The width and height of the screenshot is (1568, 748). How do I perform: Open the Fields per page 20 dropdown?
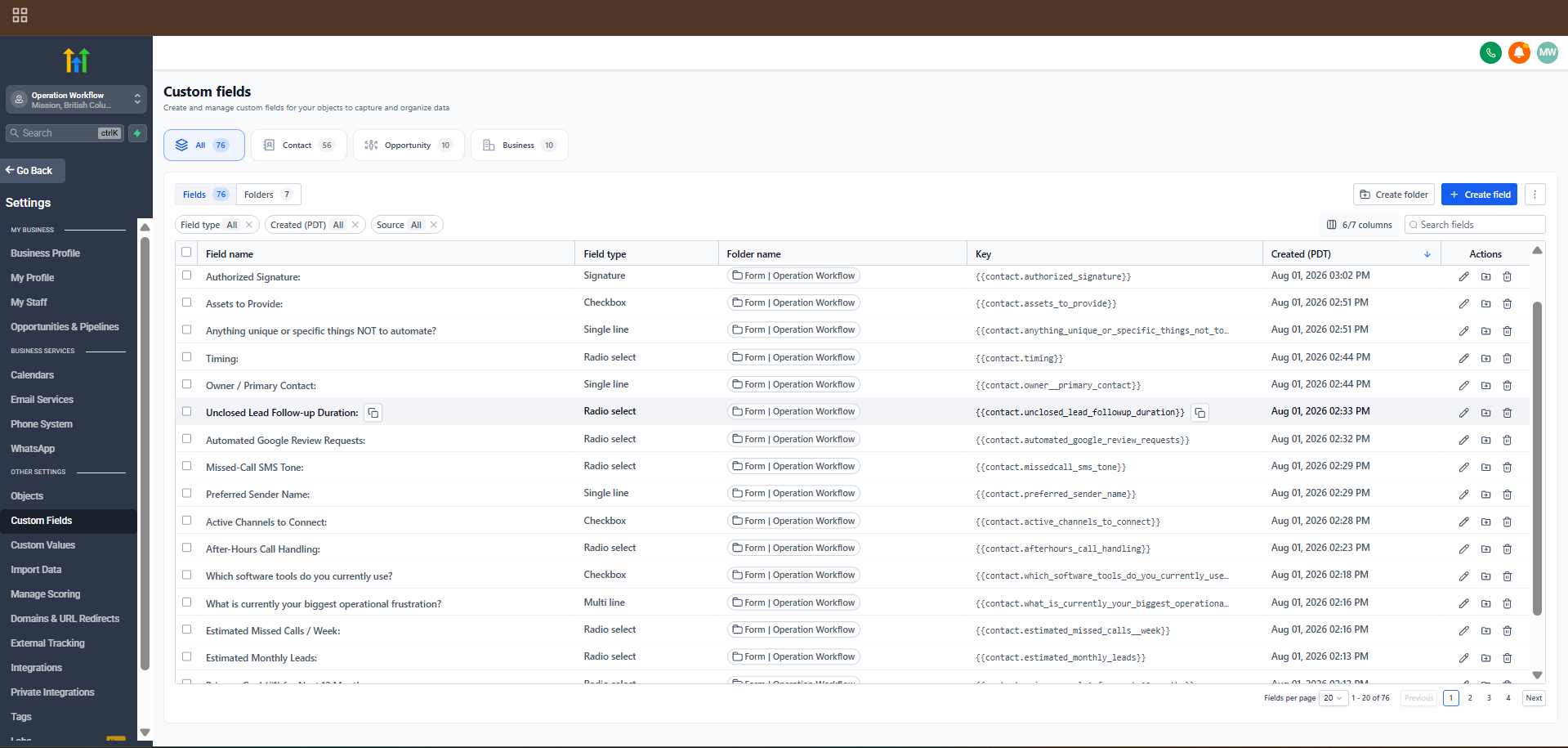[1333, 698]
